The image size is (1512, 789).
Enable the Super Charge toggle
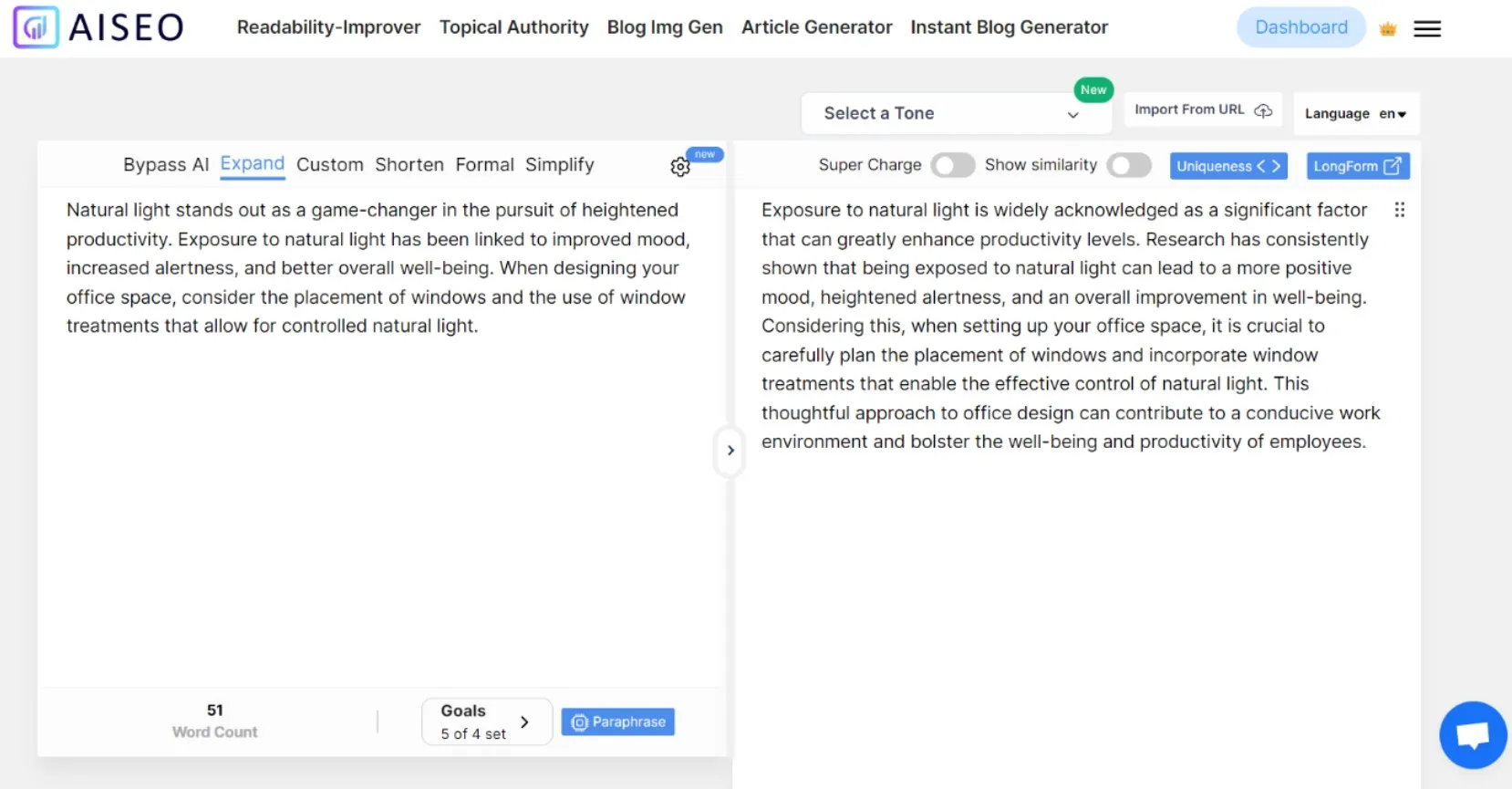point(952,165)
